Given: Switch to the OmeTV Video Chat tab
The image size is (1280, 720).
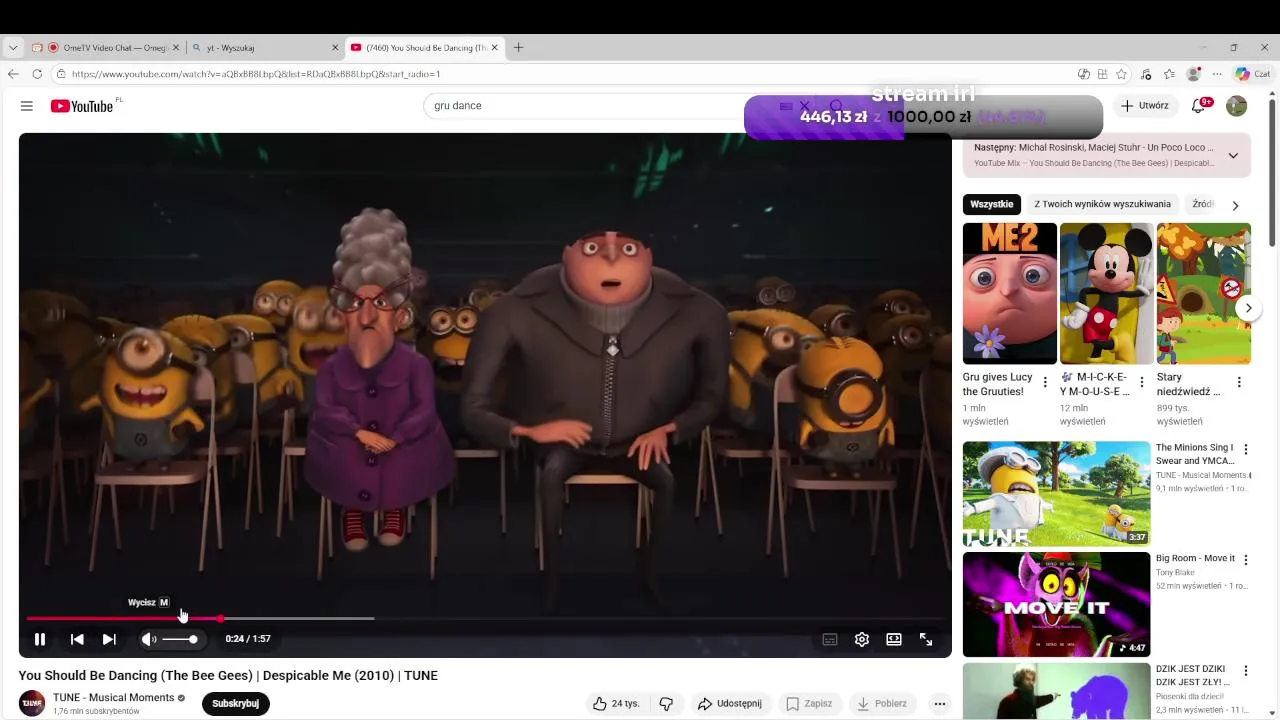Looking at the screenshot, I should [x=107, y=47].
